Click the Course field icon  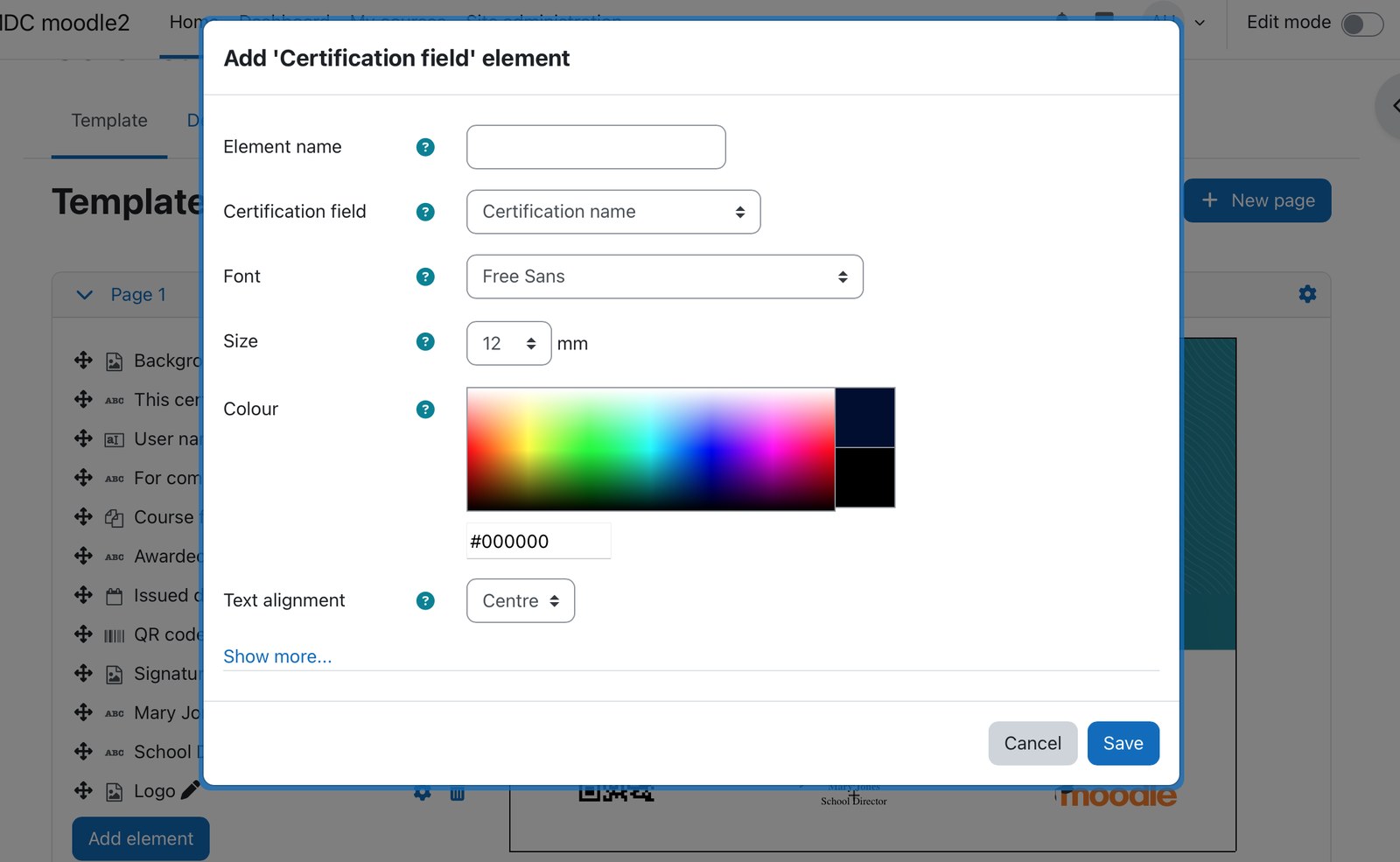click(115, 518)
